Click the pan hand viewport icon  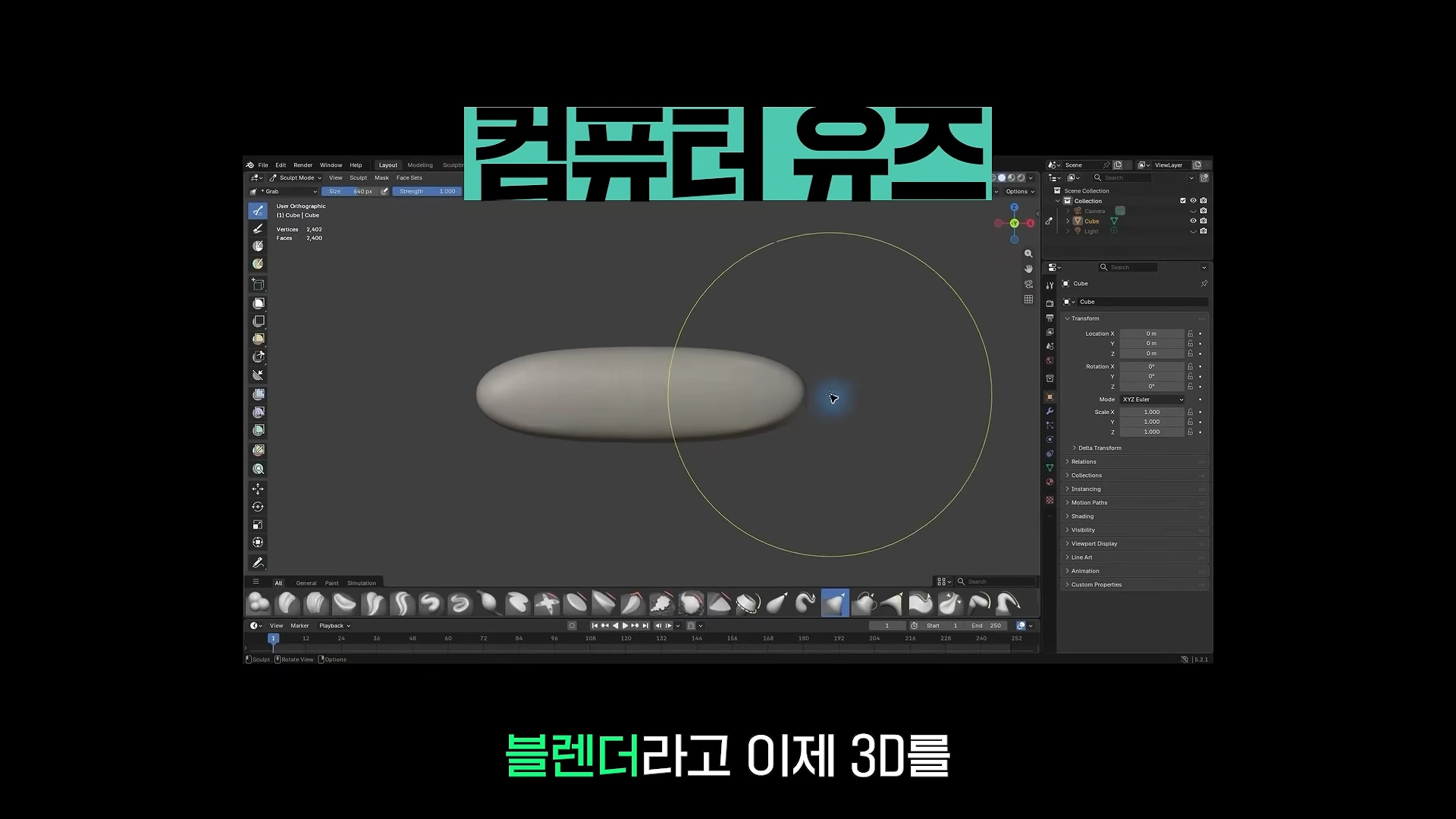(x=1028, y=269)
